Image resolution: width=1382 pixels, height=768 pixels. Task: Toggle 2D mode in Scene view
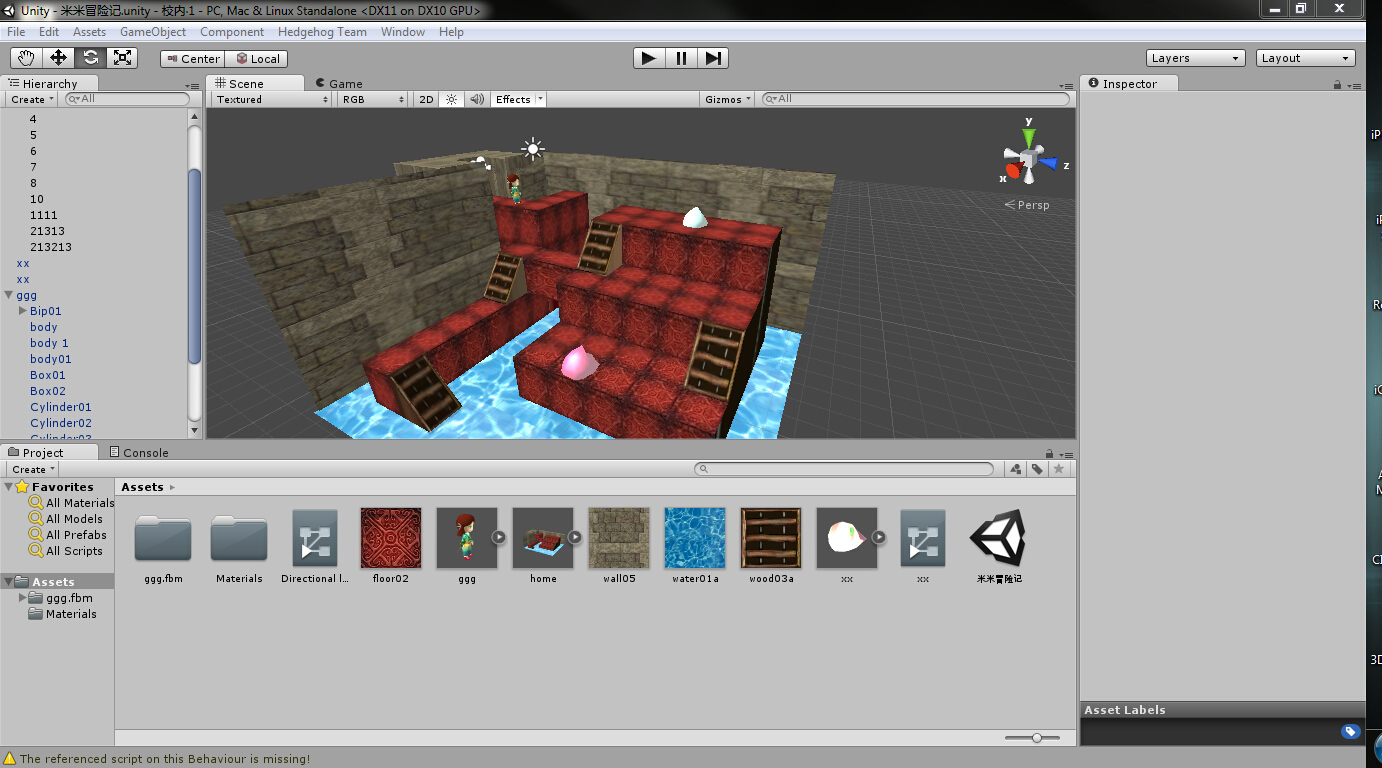[x=427, y=99]
